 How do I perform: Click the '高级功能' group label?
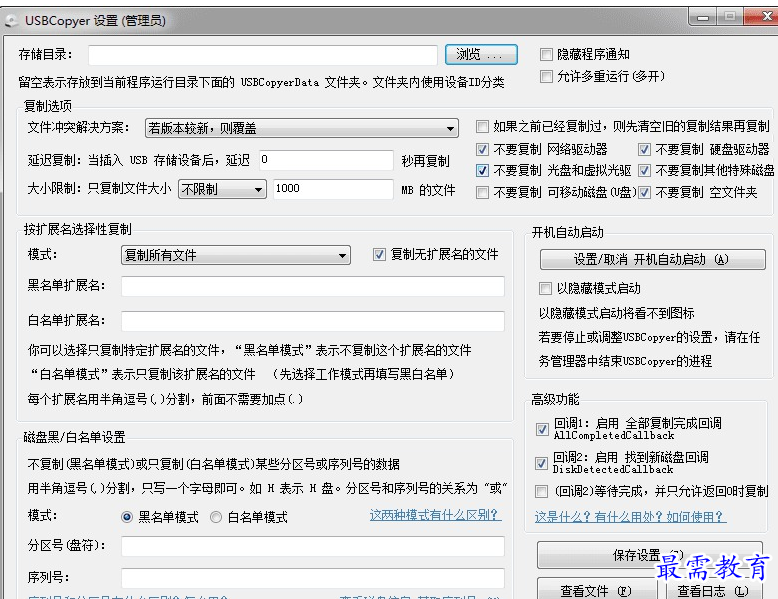555,399
